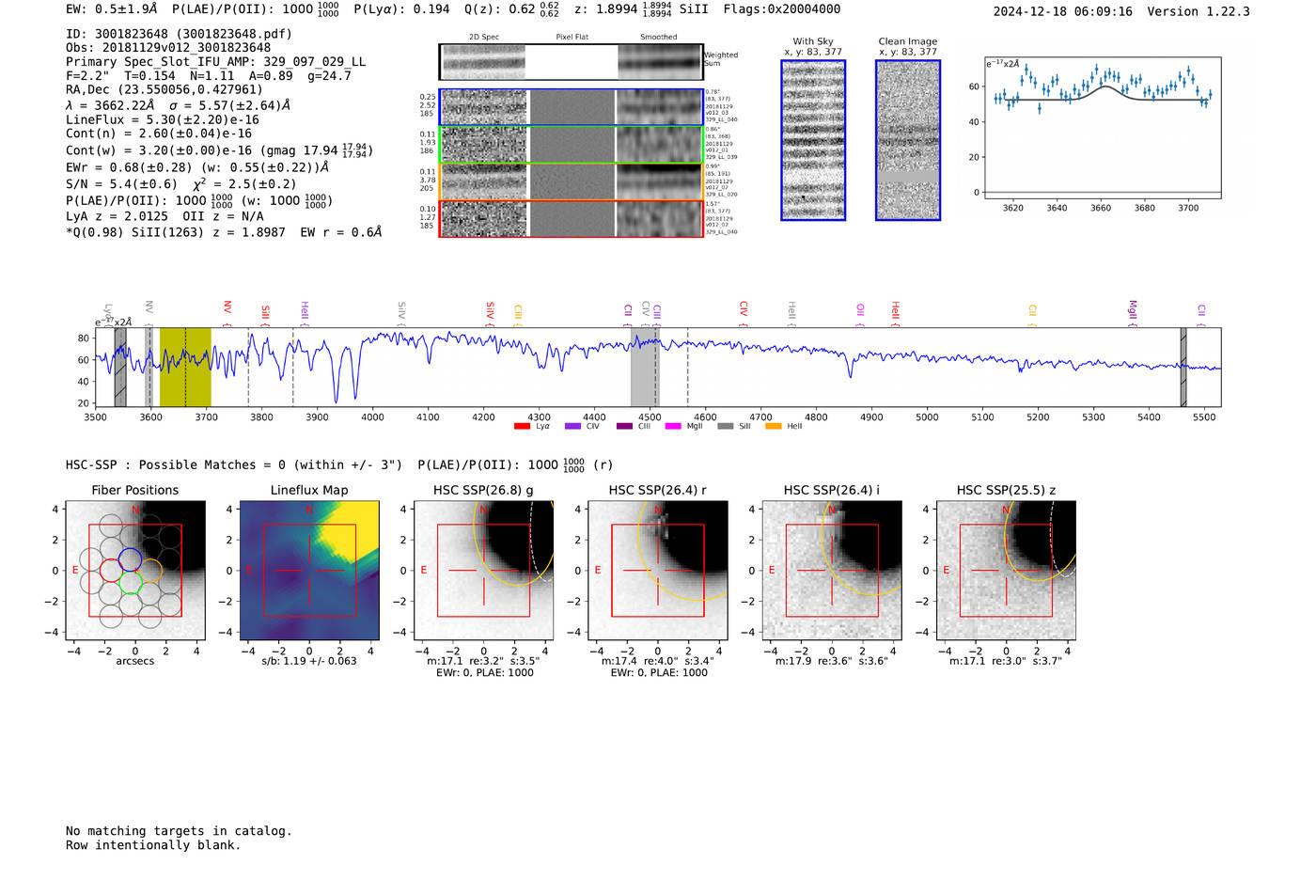This screenshot has width=1316, height=896.
Task: Open the With Sky image cutout
Action: [813, 140]
